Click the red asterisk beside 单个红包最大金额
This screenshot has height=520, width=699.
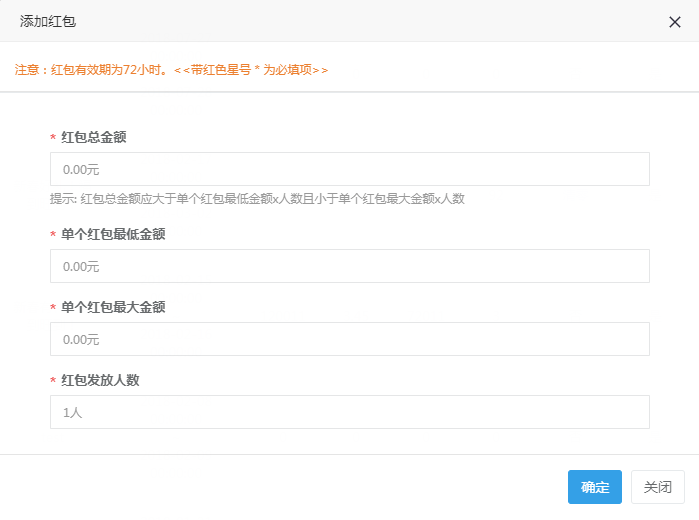[x=53, y=308]
